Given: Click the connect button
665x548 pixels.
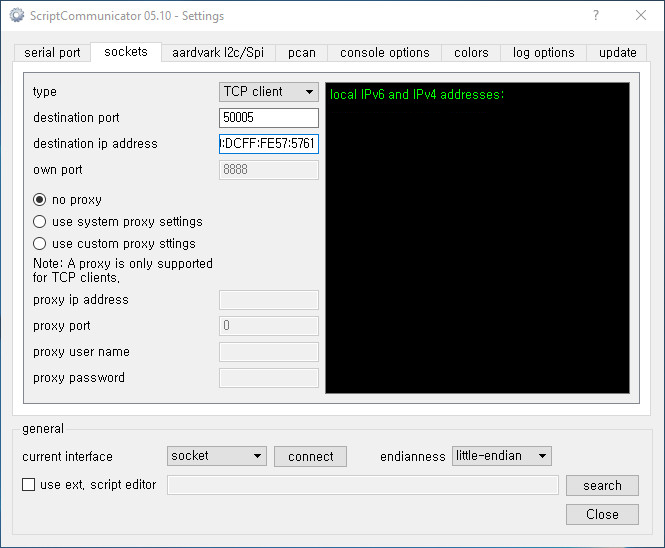Looking at the screenshot, I should [x=310, y=456].
